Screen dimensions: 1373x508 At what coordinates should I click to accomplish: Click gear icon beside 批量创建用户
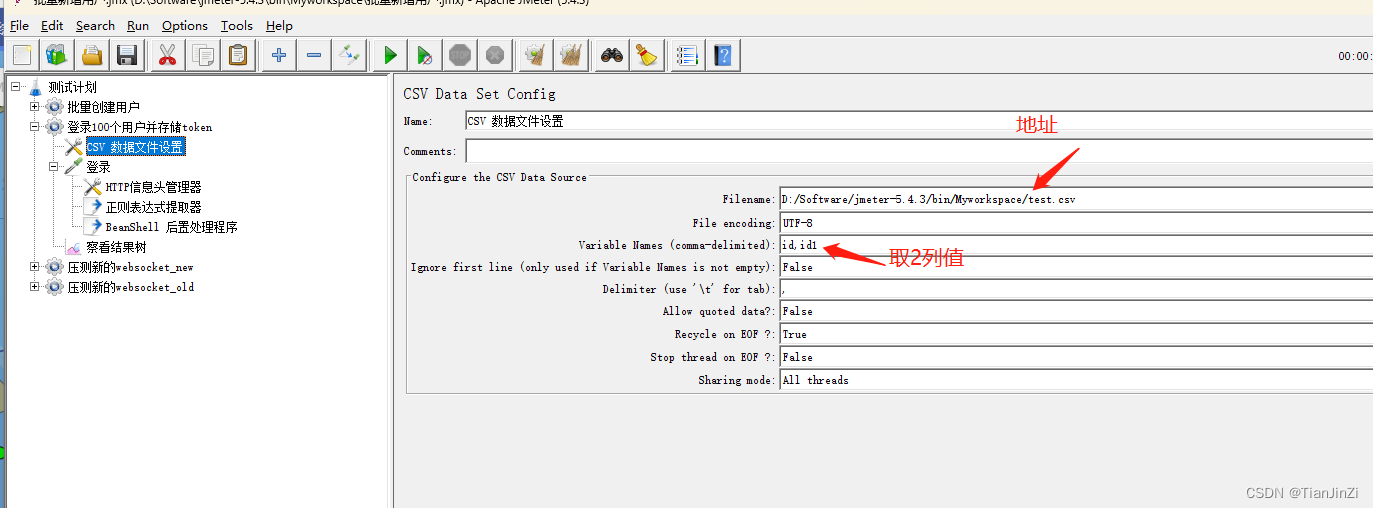(54, 107)
